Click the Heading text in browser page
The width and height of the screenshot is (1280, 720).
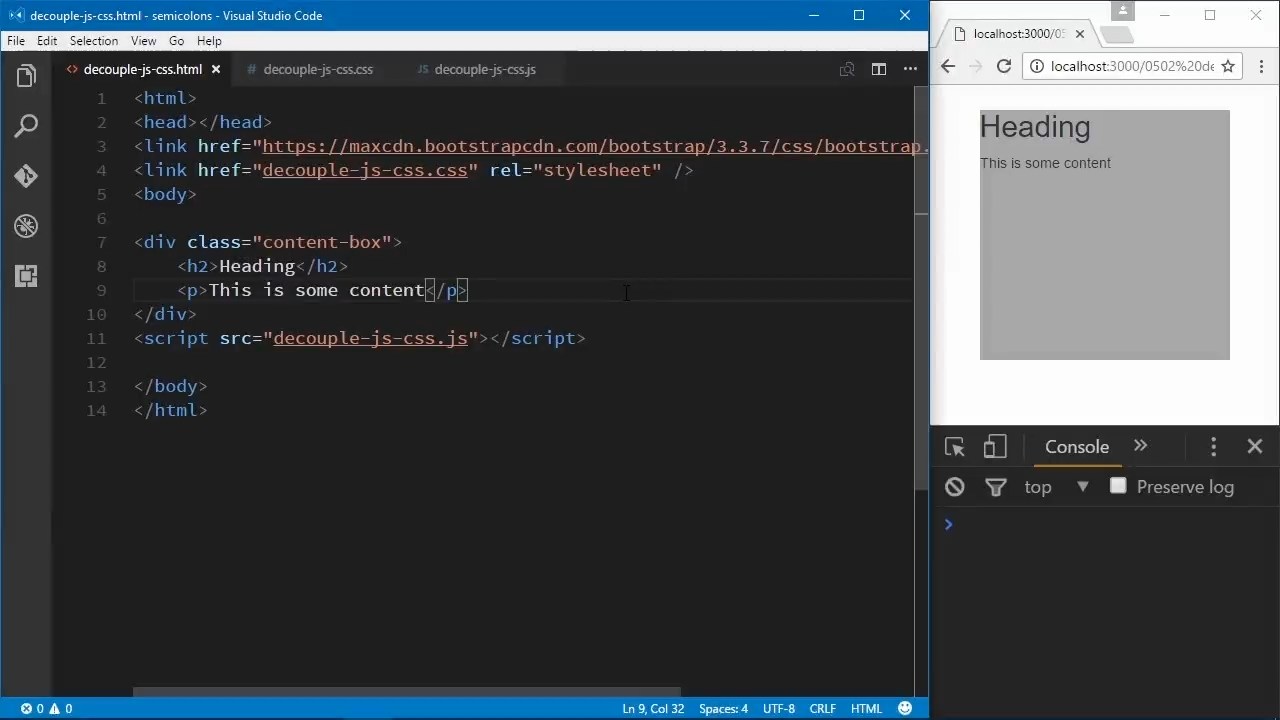[x=1035, y=127]
